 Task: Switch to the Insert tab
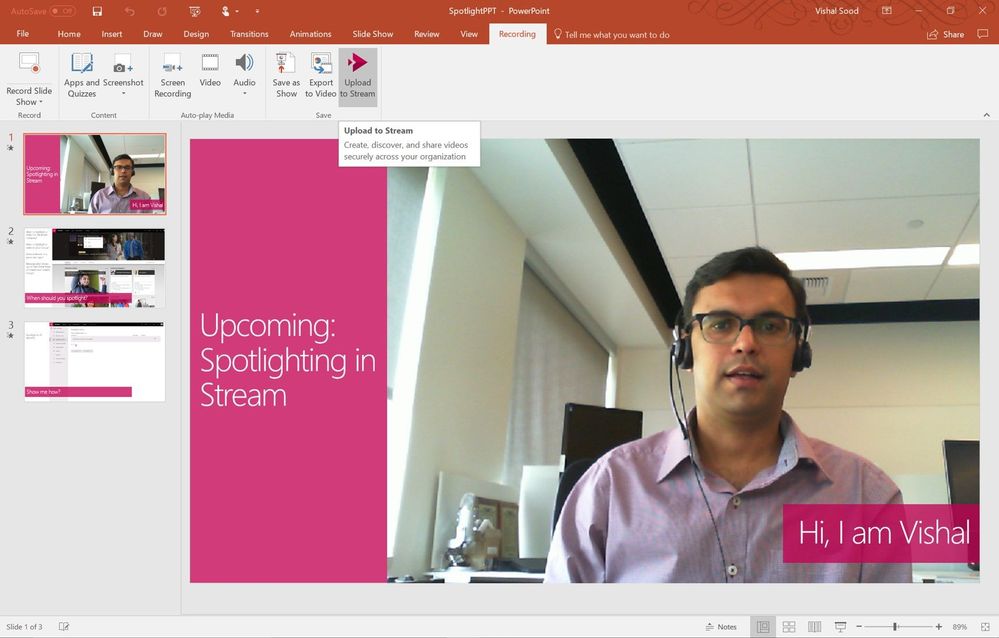click(x=111, y=34)
